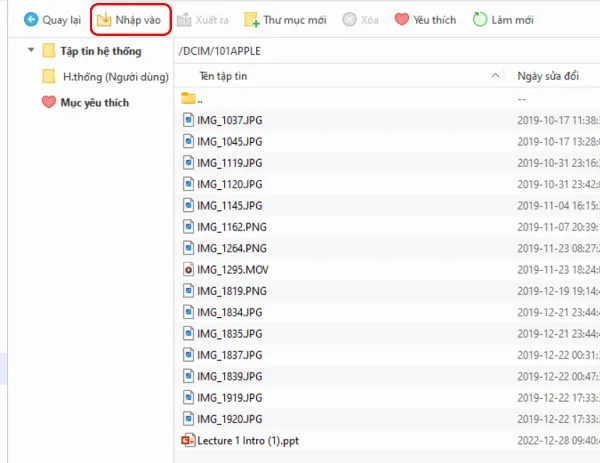Sort by Ngày sửa đổi column

coord(548,76)
